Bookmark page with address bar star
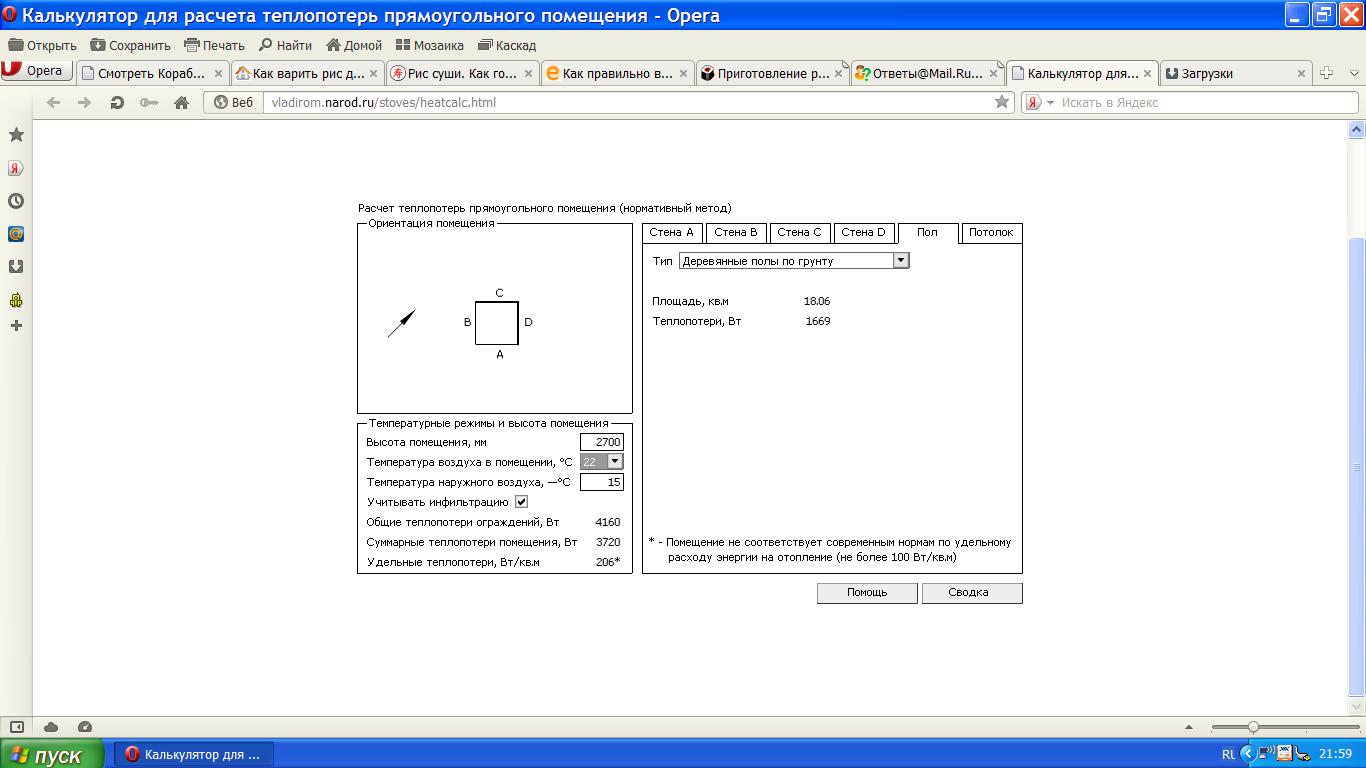This screenshot has width=1366, height=768. (1001, 102)
